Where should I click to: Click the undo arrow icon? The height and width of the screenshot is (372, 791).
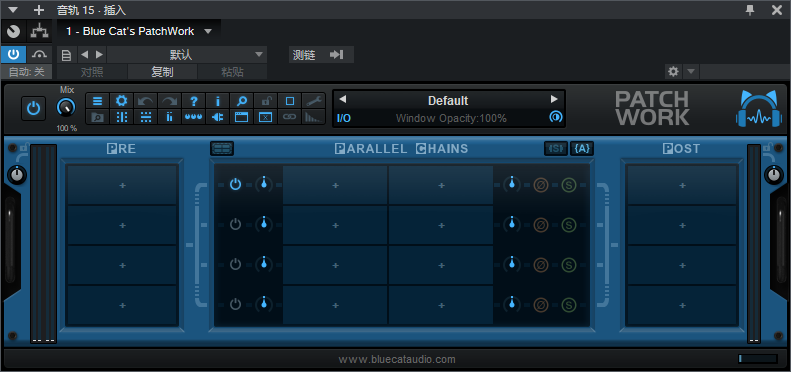pyautogui.click(x=146, y=100)
